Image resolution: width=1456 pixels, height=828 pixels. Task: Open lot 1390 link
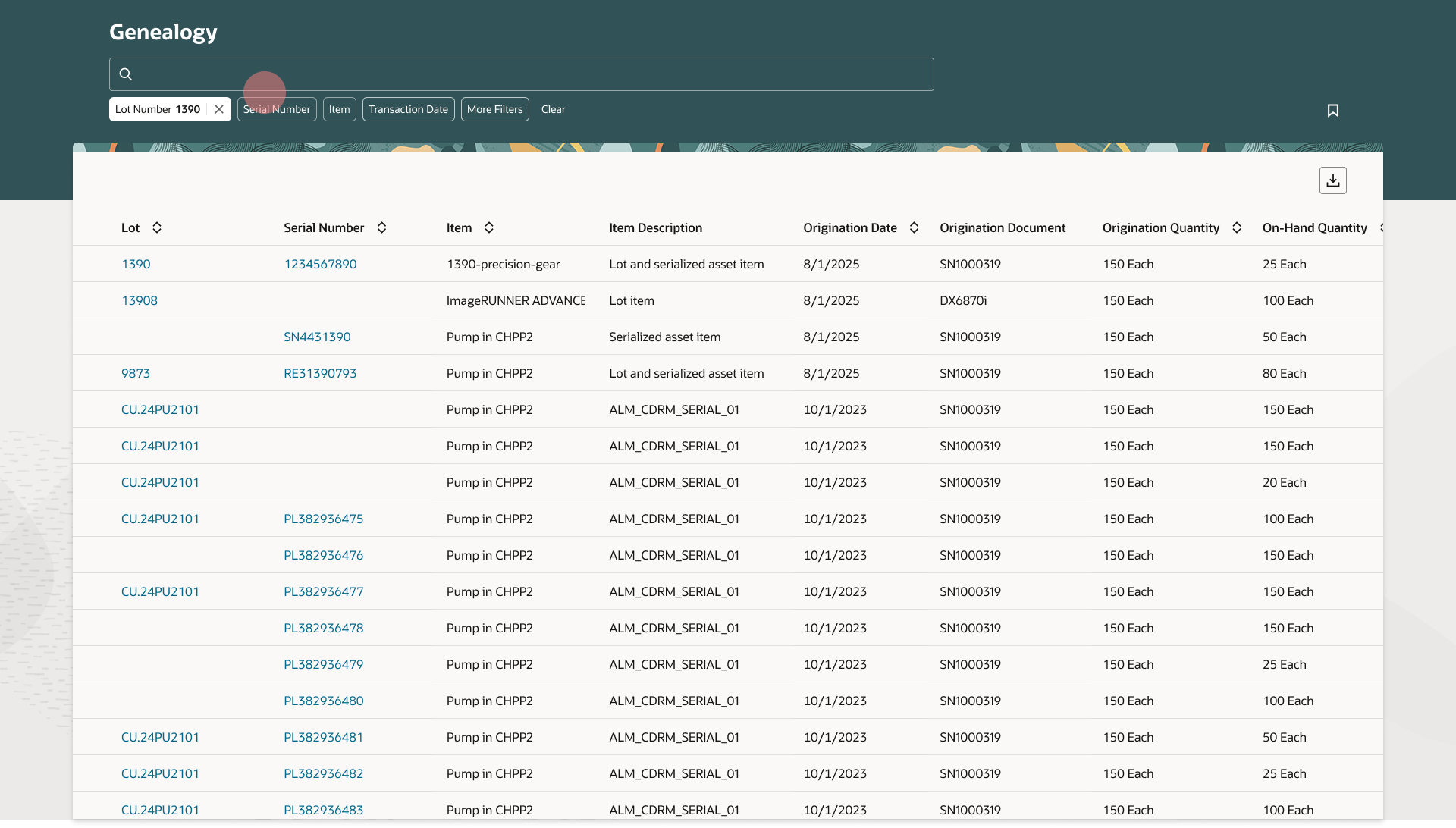[x=136, y=264]
